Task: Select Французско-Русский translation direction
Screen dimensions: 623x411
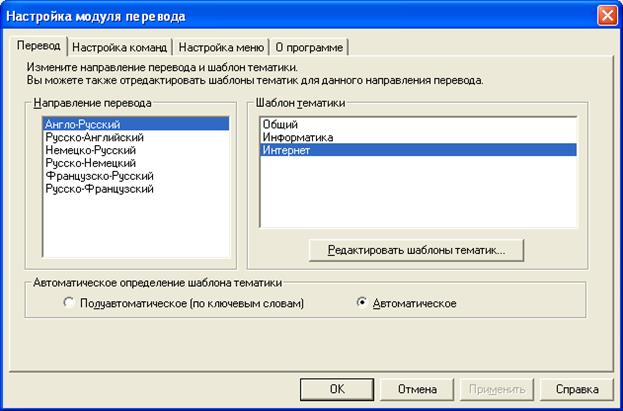Action: coord(98,176)
